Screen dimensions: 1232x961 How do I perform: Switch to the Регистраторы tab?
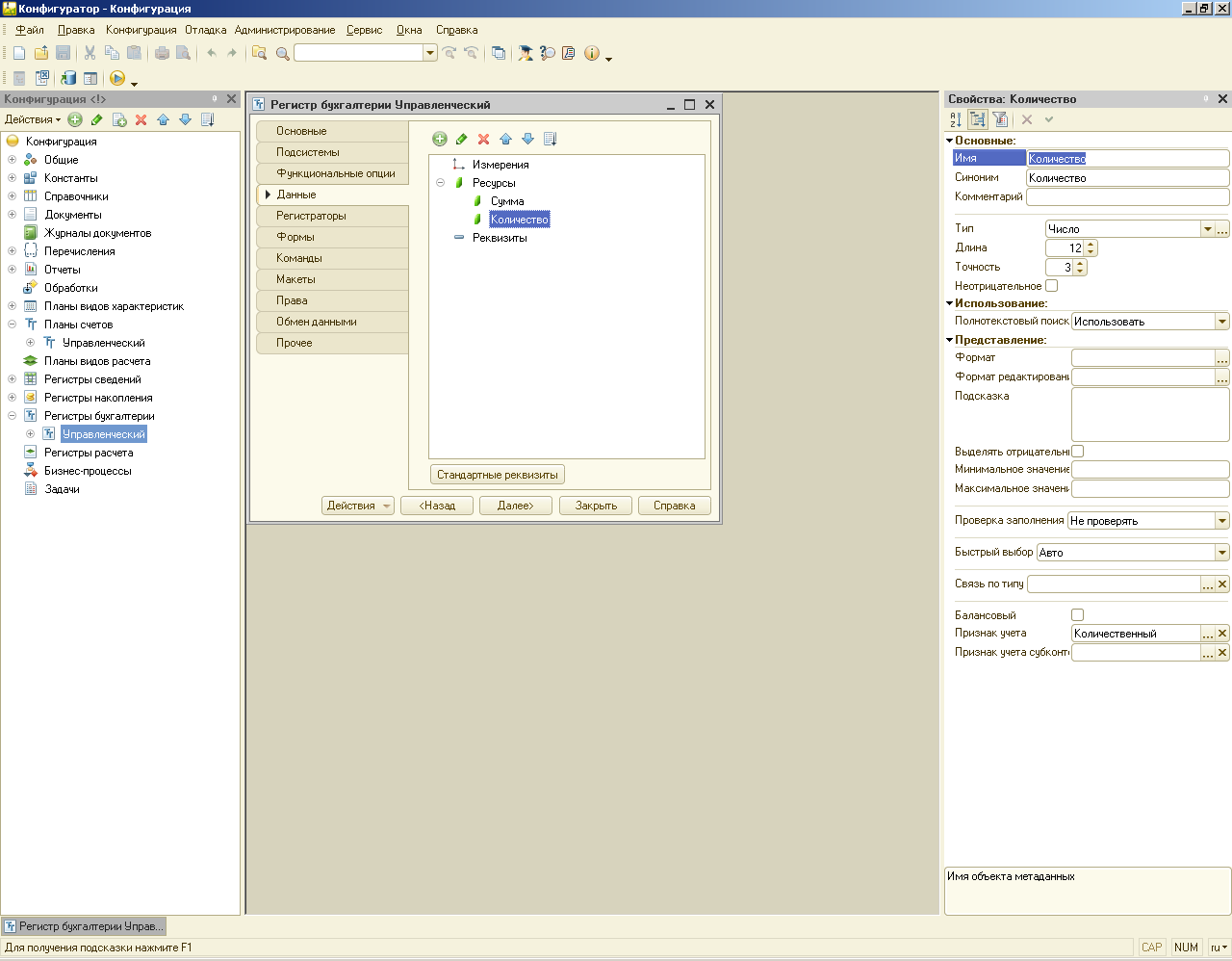pos(311,216)
